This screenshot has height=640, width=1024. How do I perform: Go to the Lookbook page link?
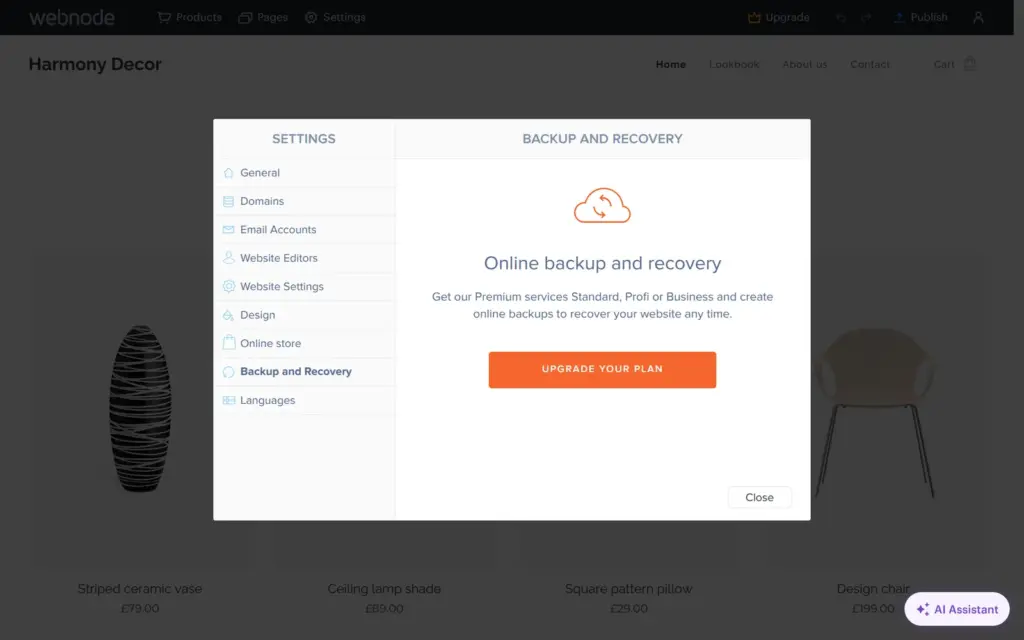[734, 64]
